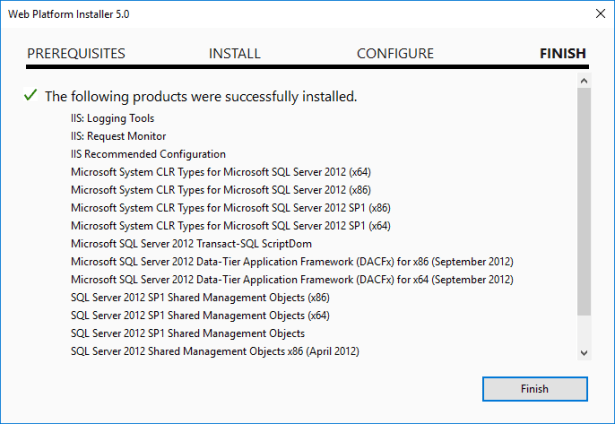Select 'IIS: Logging Tools' entry

coord(113,118)
